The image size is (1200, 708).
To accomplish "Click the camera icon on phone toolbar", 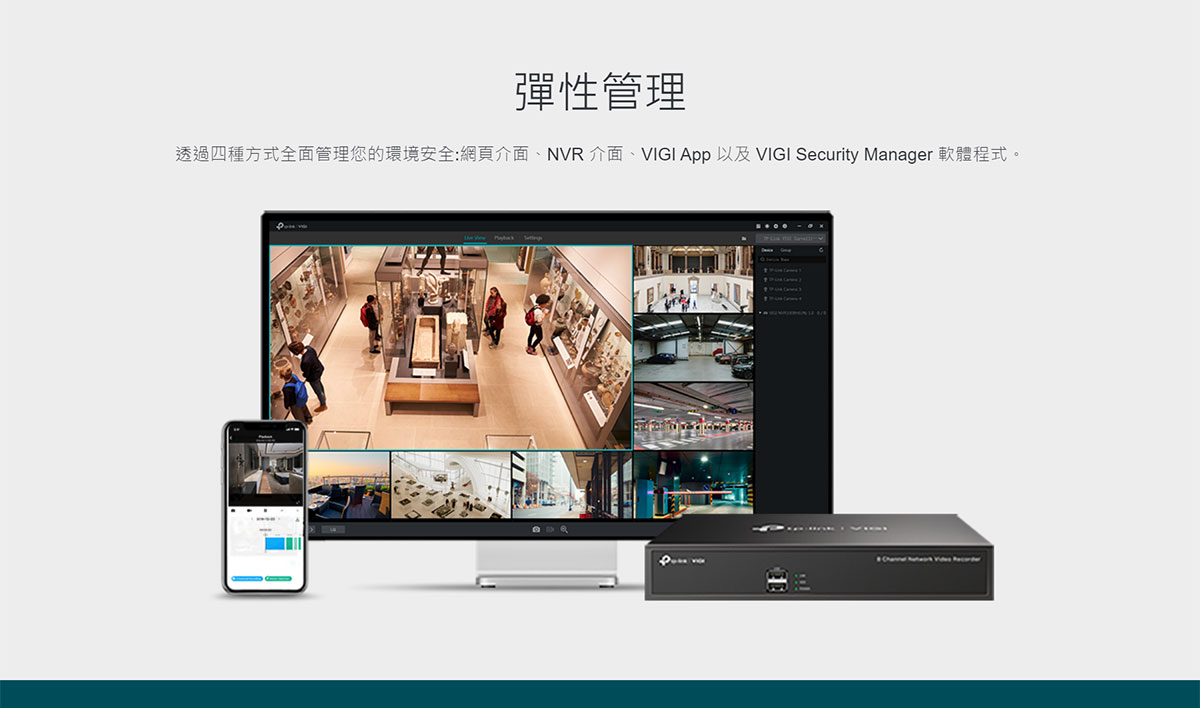I will pyautogui.click(x=233, y=510).
